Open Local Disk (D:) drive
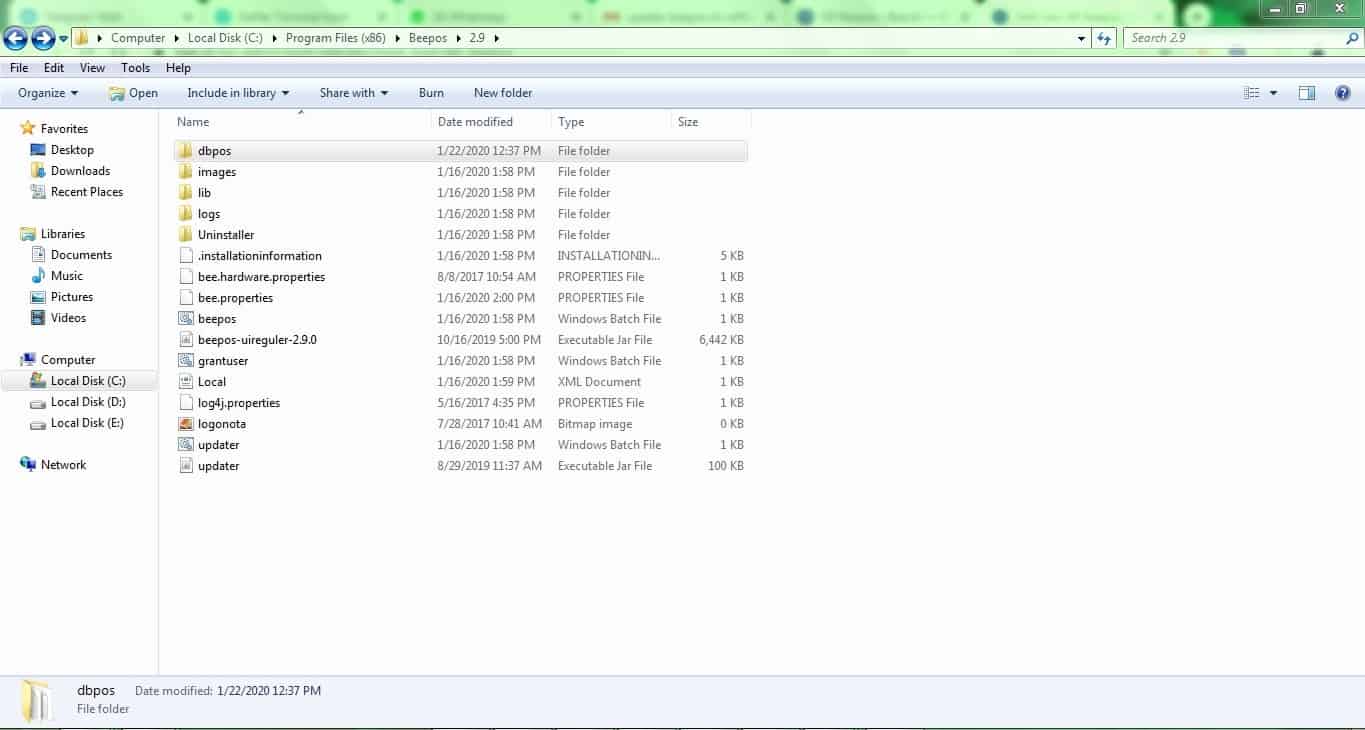The height and width of the screenshot is (730, 1365). pos(88,402)
